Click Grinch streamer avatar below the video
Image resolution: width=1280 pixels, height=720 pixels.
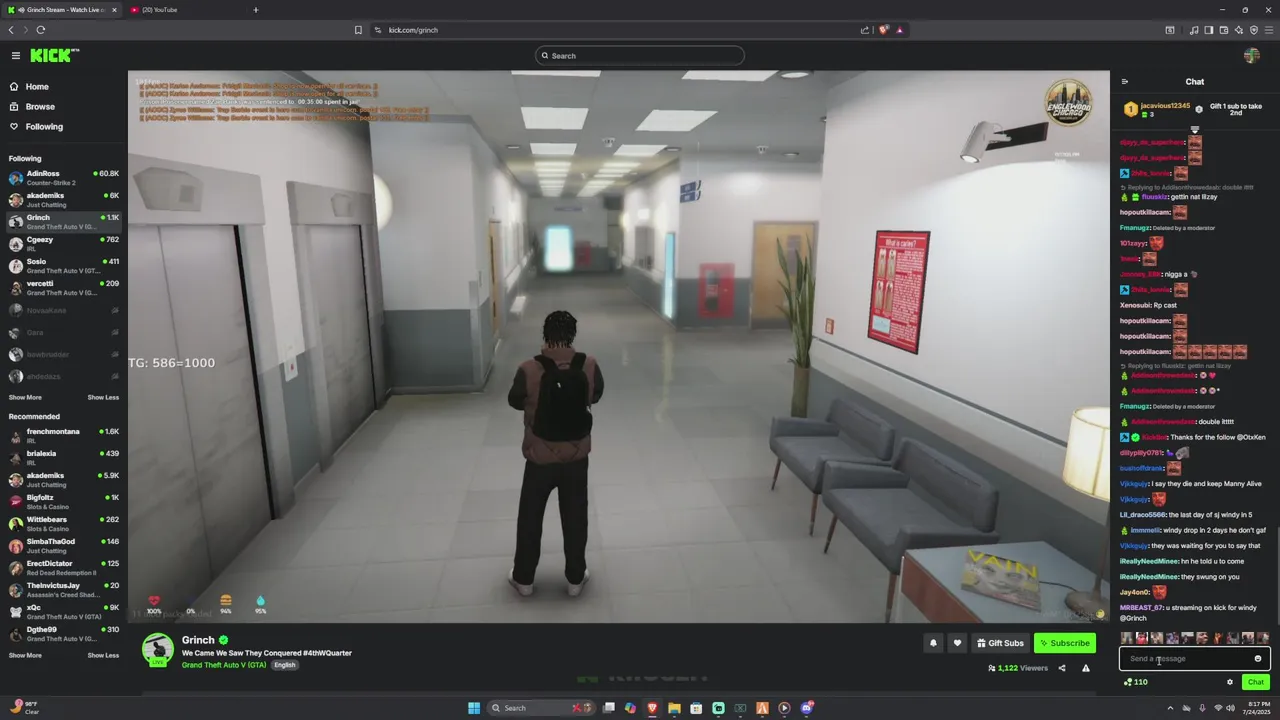point(157,649)
